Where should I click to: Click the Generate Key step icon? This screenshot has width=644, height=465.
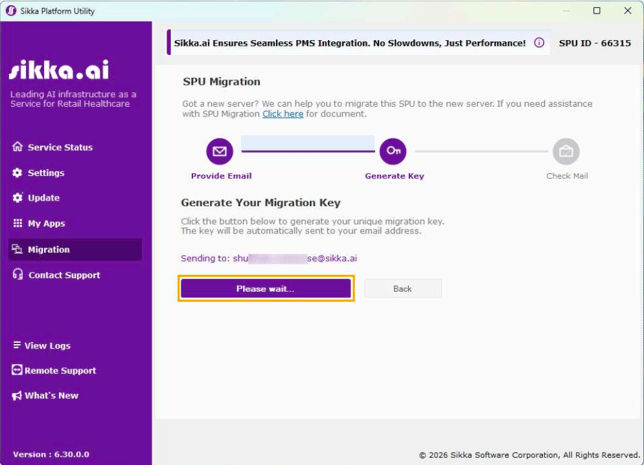click(393, 151)
